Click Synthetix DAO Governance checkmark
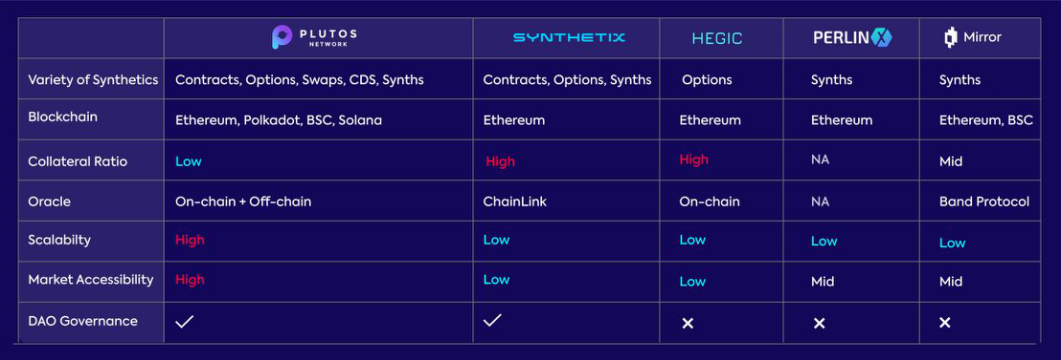Image resolution: width=1061 pixels, height=360 pixels. click(x=493, y=320)
